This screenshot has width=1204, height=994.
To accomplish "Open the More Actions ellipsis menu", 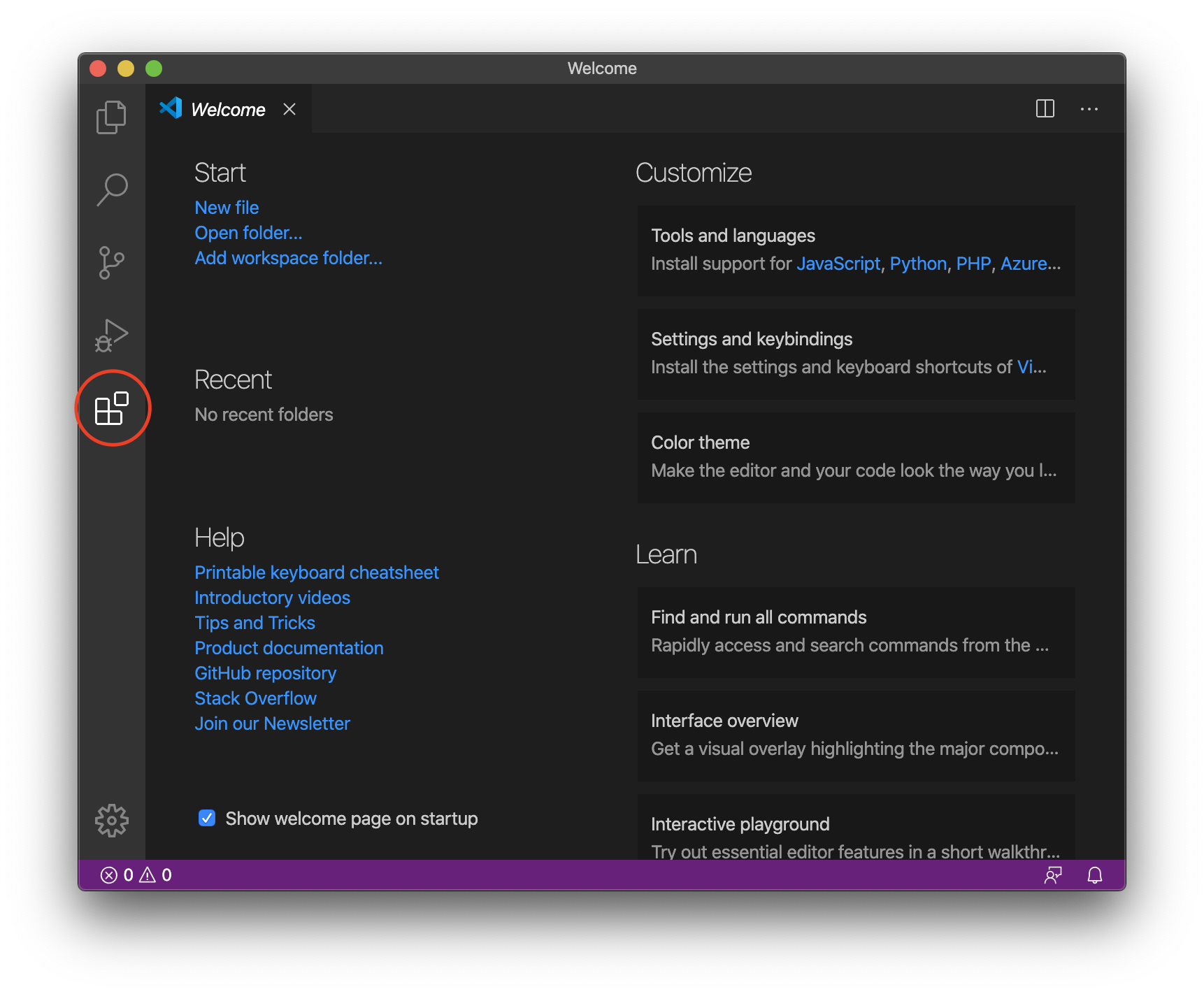I will (x=1089, y=109).
